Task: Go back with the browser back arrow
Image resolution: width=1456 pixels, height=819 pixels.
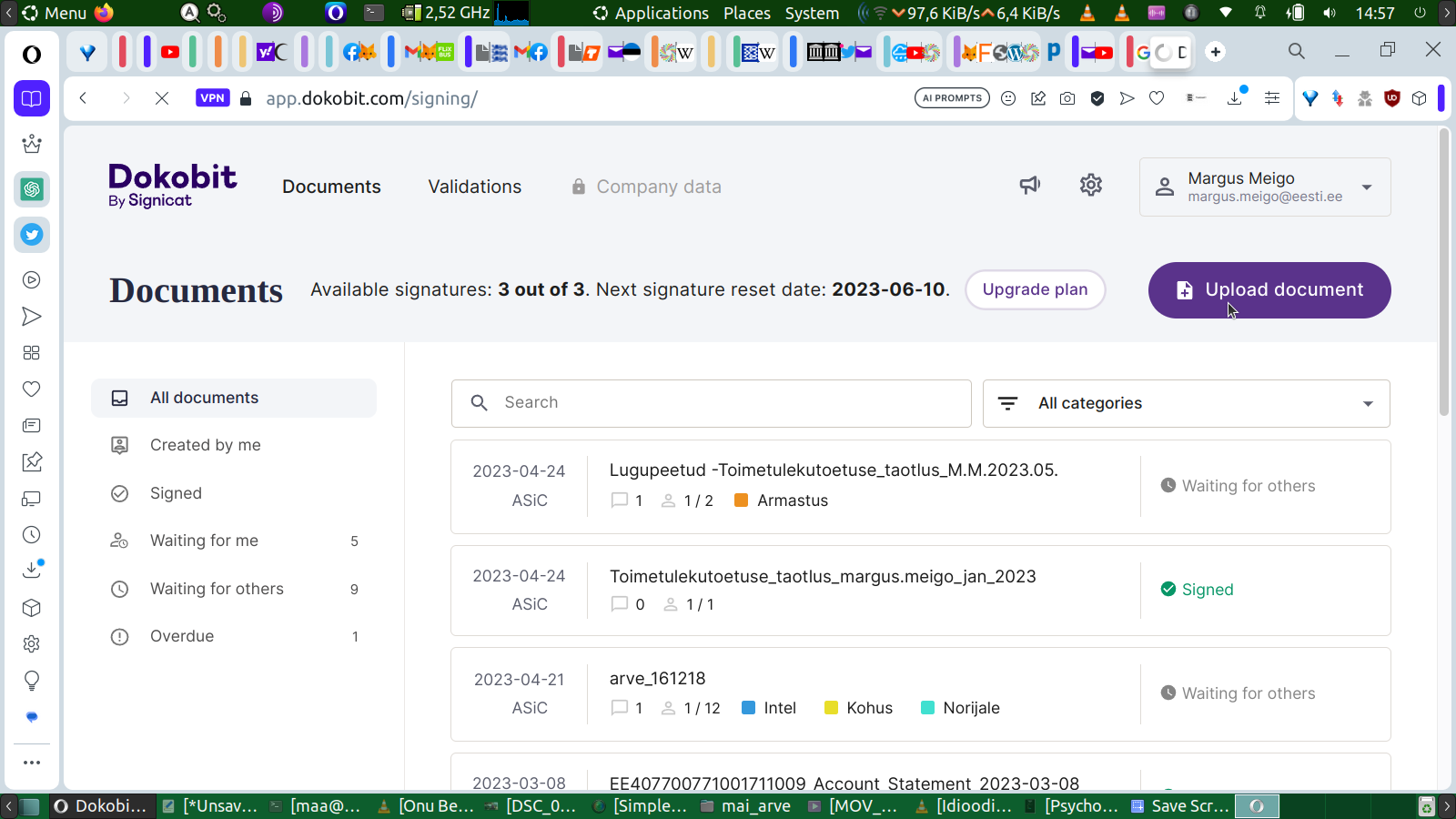Action: tap(83, 98)
